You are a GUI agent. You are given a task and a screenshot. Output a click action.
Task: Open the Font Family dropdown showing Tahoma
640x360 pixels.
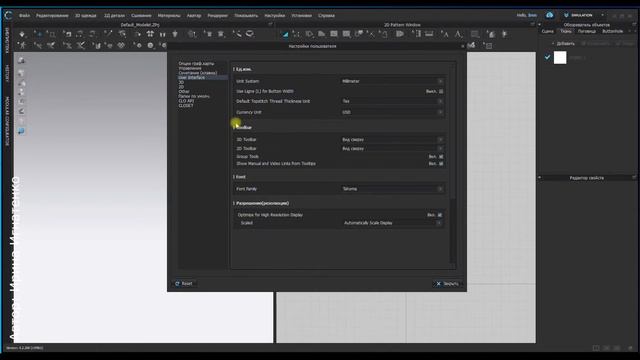[392, 189]
